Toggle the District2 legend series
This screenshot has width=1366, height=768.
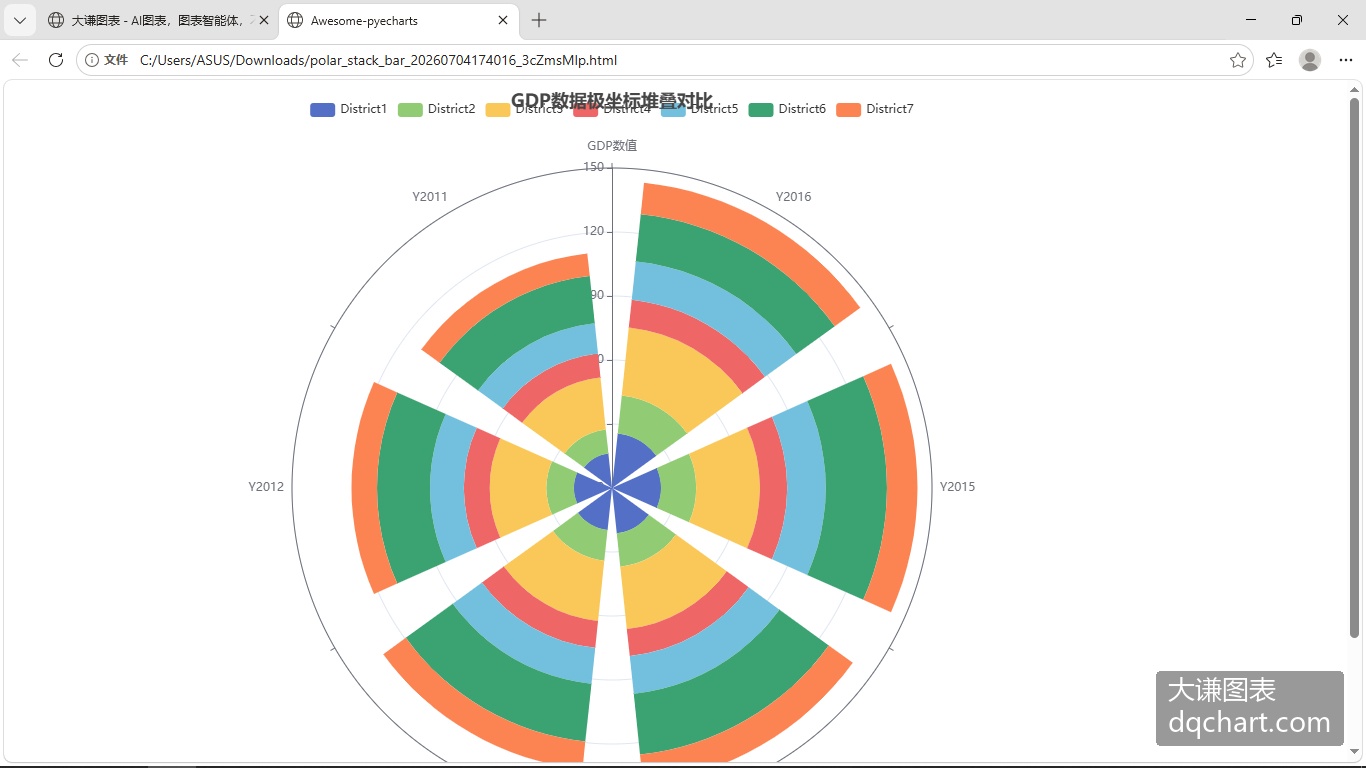click(436, 109)
